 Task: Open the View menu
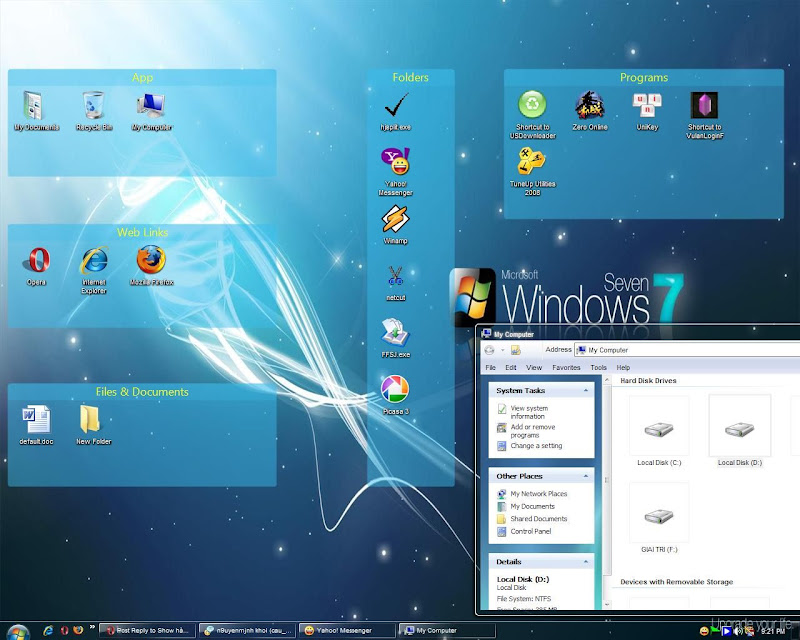pyautogui.click(x=534, y=367)
